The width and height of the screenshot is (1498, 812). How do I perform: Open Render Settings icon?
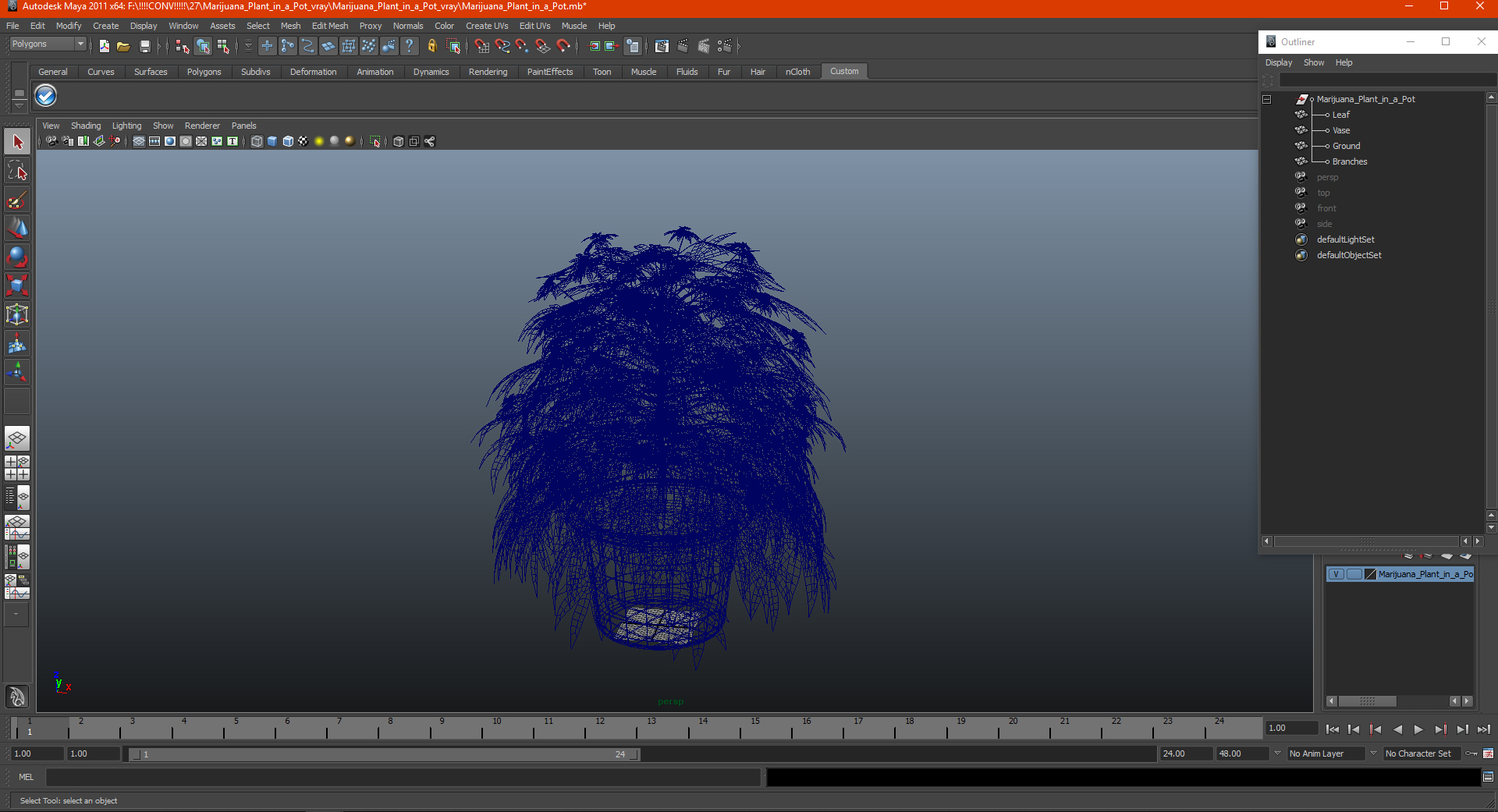coord(725,47)
